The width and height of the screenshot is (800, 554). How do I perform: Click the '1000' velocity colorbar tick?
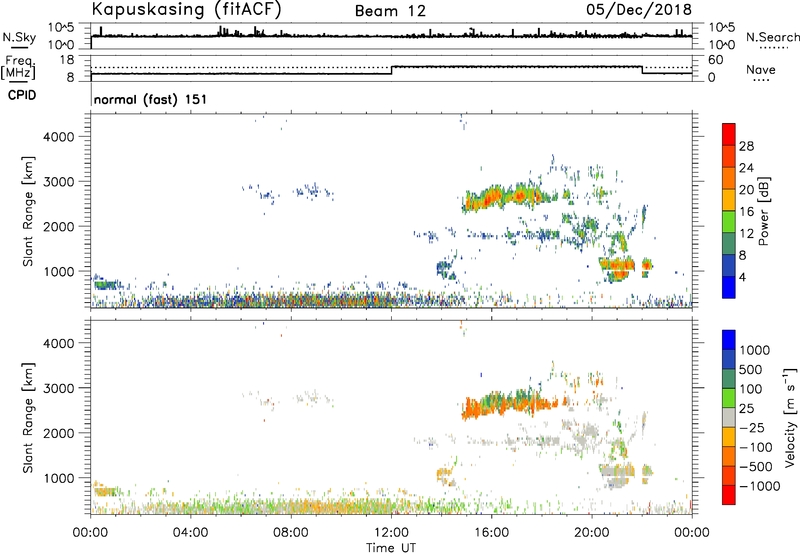(x=754, y=350)
